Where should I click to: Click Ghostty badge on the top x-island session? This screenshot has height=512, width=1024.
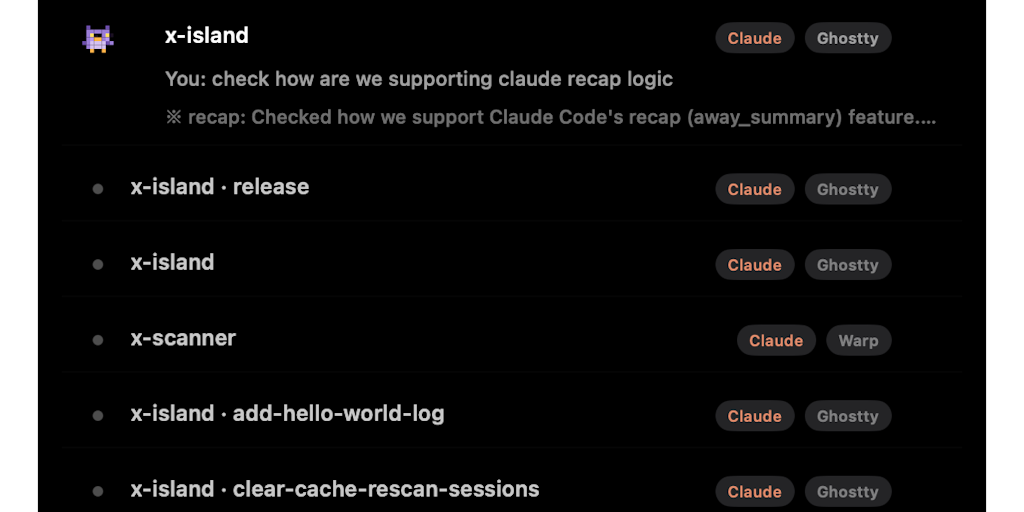(x=847, y=39)
